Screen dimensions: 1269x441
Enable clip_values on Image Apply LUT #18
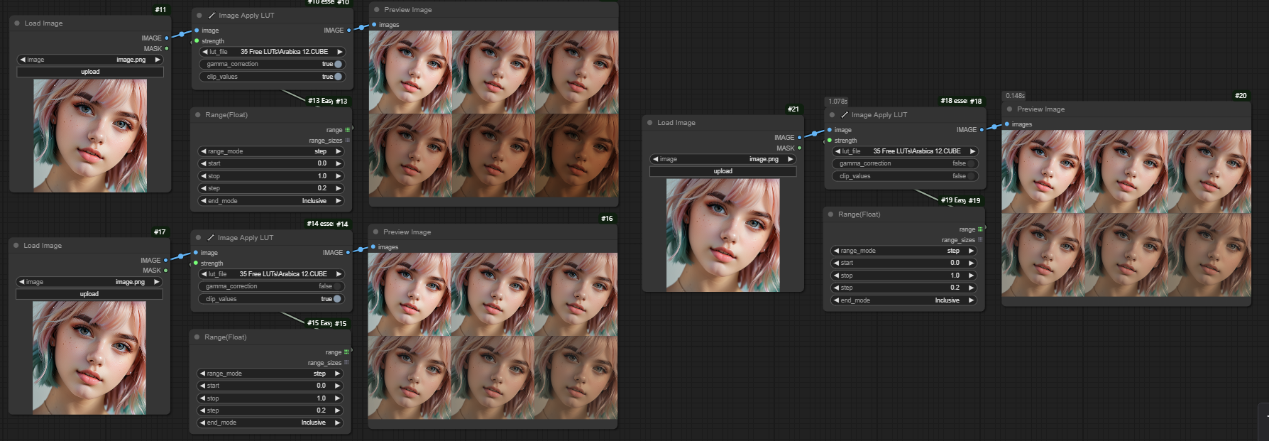[x=971, y=176]
